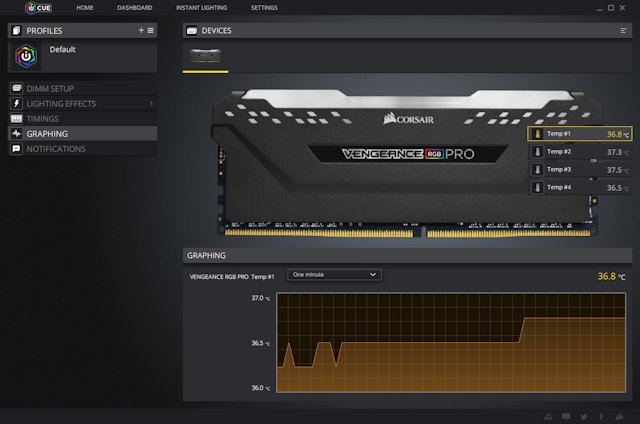Image resolution: width=640 pixels, height=424 pixels.
Task: Click the Lighting Effects lightning bolt icon
Action: [16, 103]
